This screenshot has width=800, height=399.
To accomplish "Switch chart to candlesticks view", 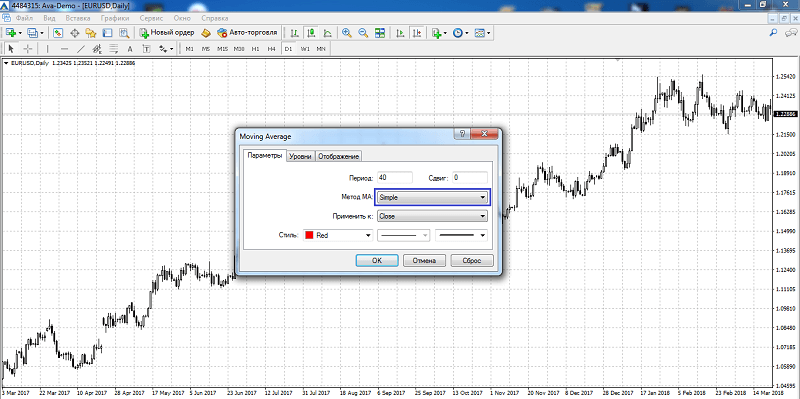I will [311, 33].
